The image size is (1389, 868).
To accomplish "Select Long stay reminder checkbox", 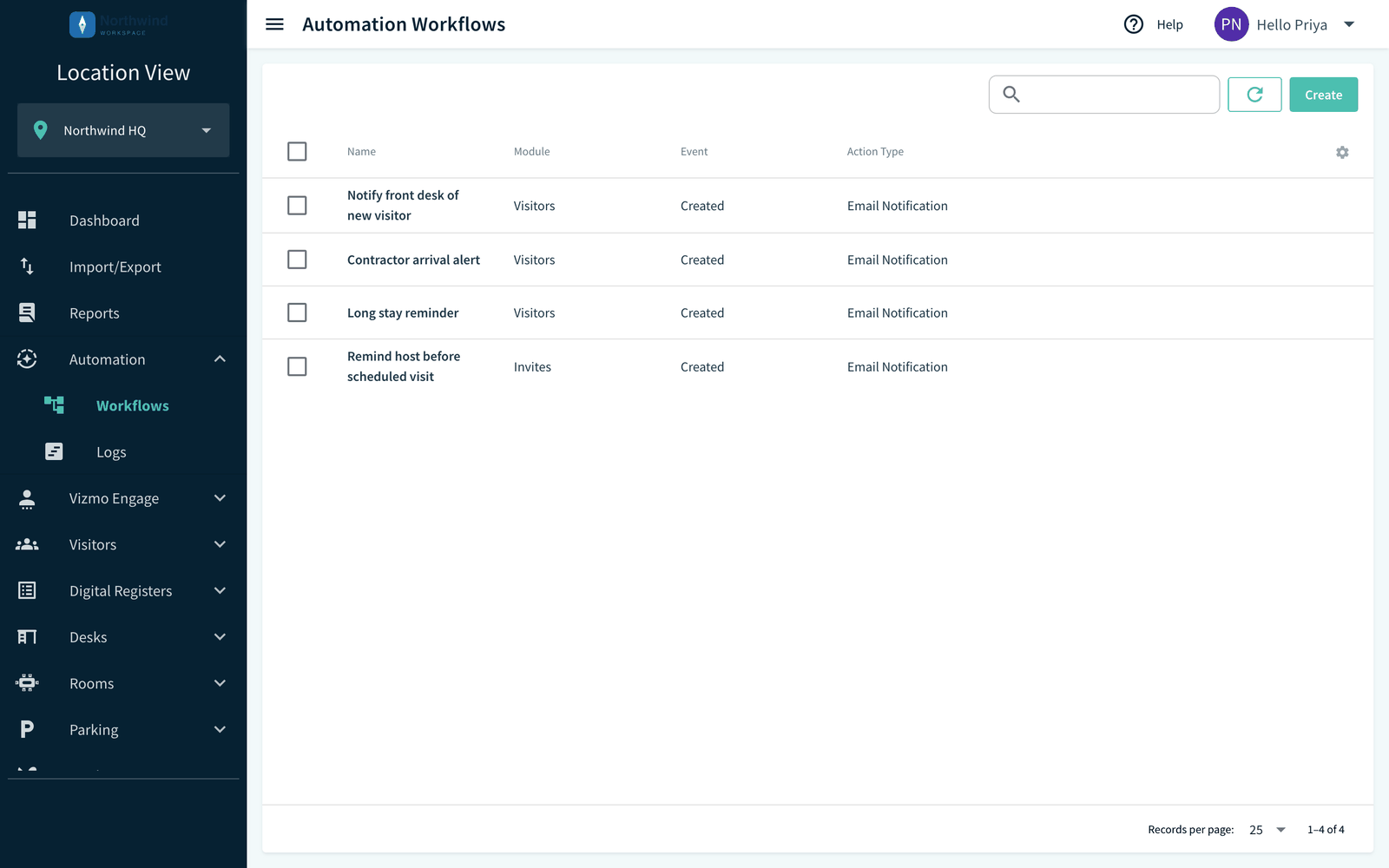I will pos(297,312).
